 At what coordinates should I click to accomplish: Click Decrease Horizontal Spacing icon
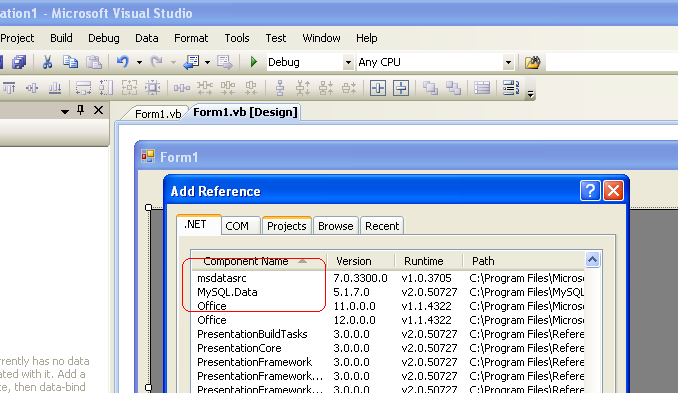click(228, 88)
